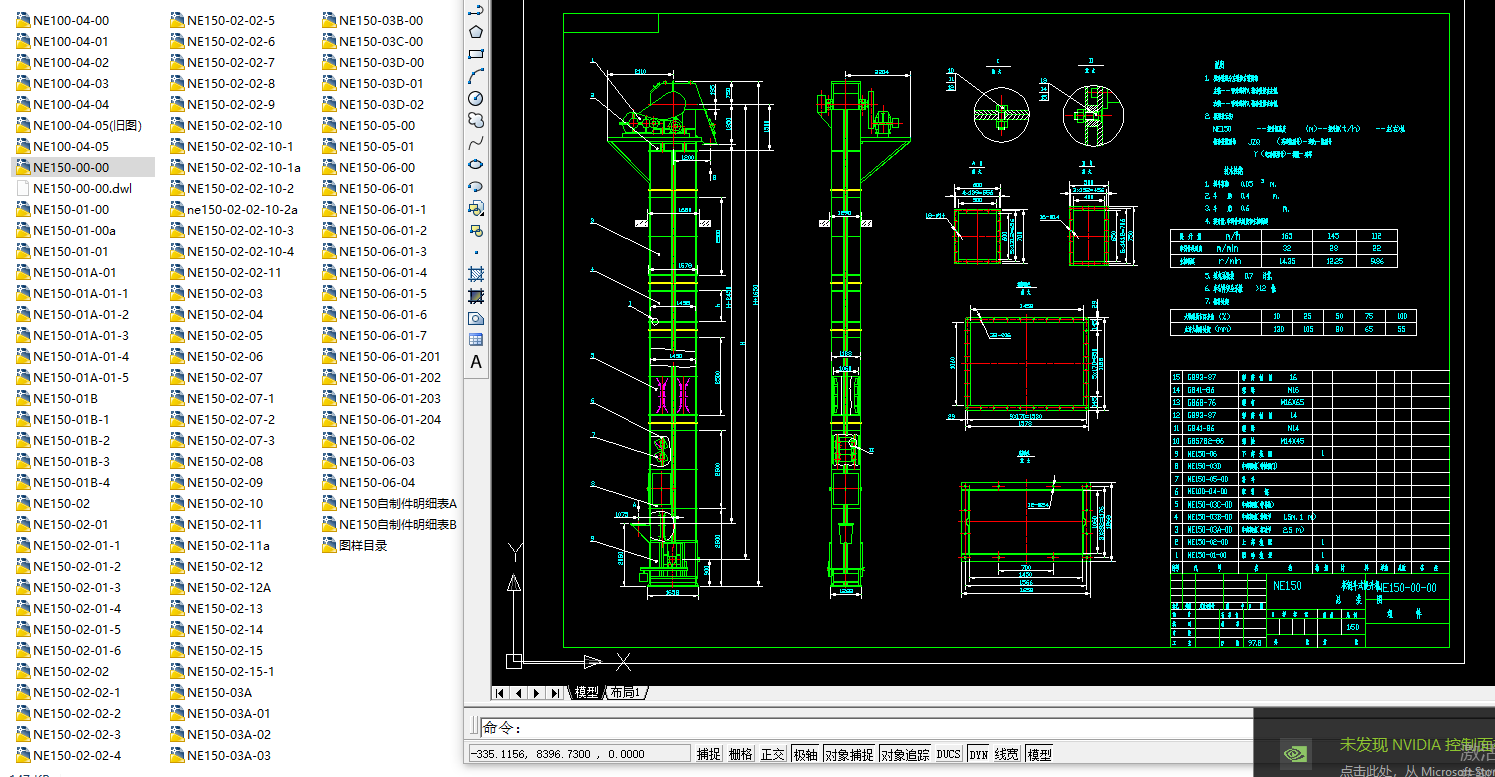Select the NE150-02-02-10-1a folder
This screenshot has height=777, width=1495.
pyautogui.click(x=235, y=167)
